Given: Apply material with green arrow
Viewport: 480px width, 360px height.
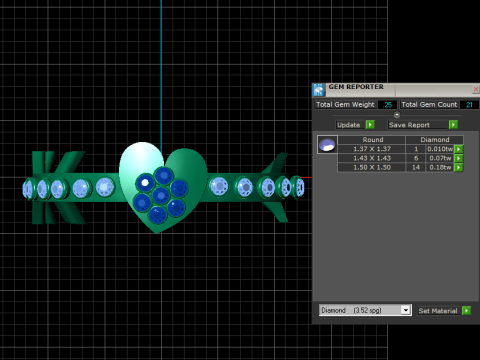Looking at the screenshot, I should (467, 311).
